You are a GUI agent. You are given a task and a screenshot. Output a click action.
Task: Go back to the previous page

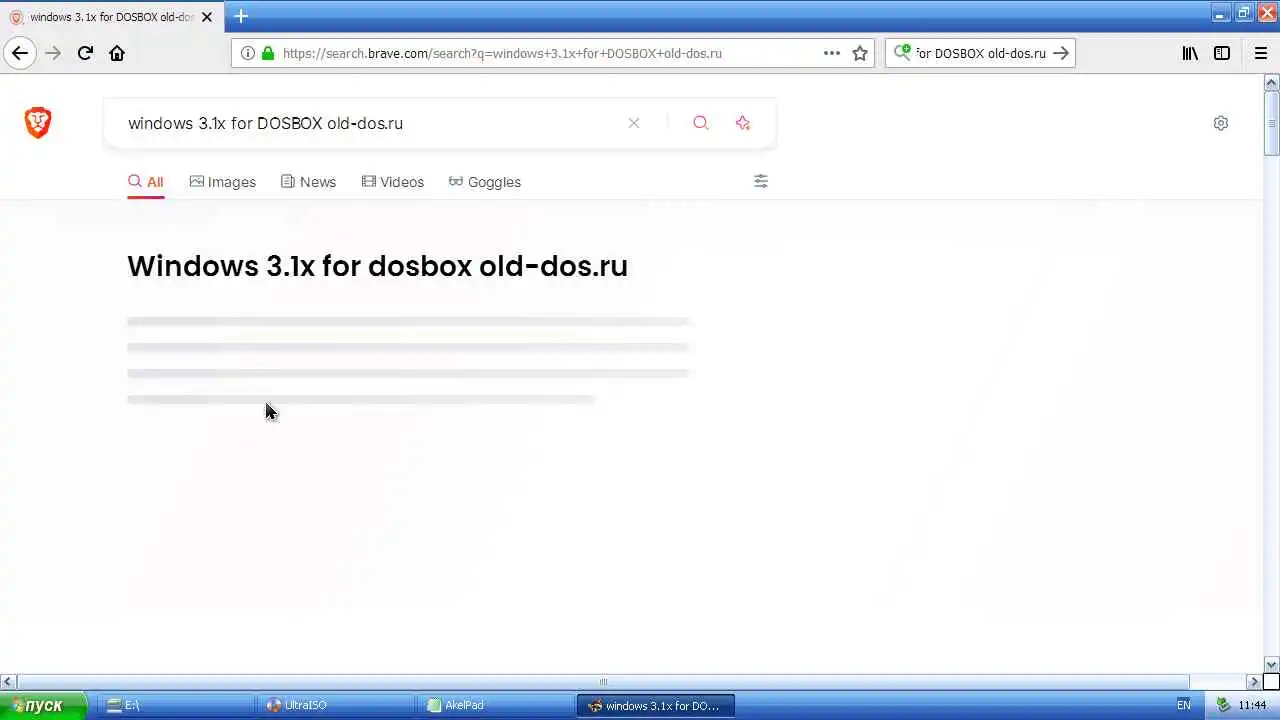[20, 53]
